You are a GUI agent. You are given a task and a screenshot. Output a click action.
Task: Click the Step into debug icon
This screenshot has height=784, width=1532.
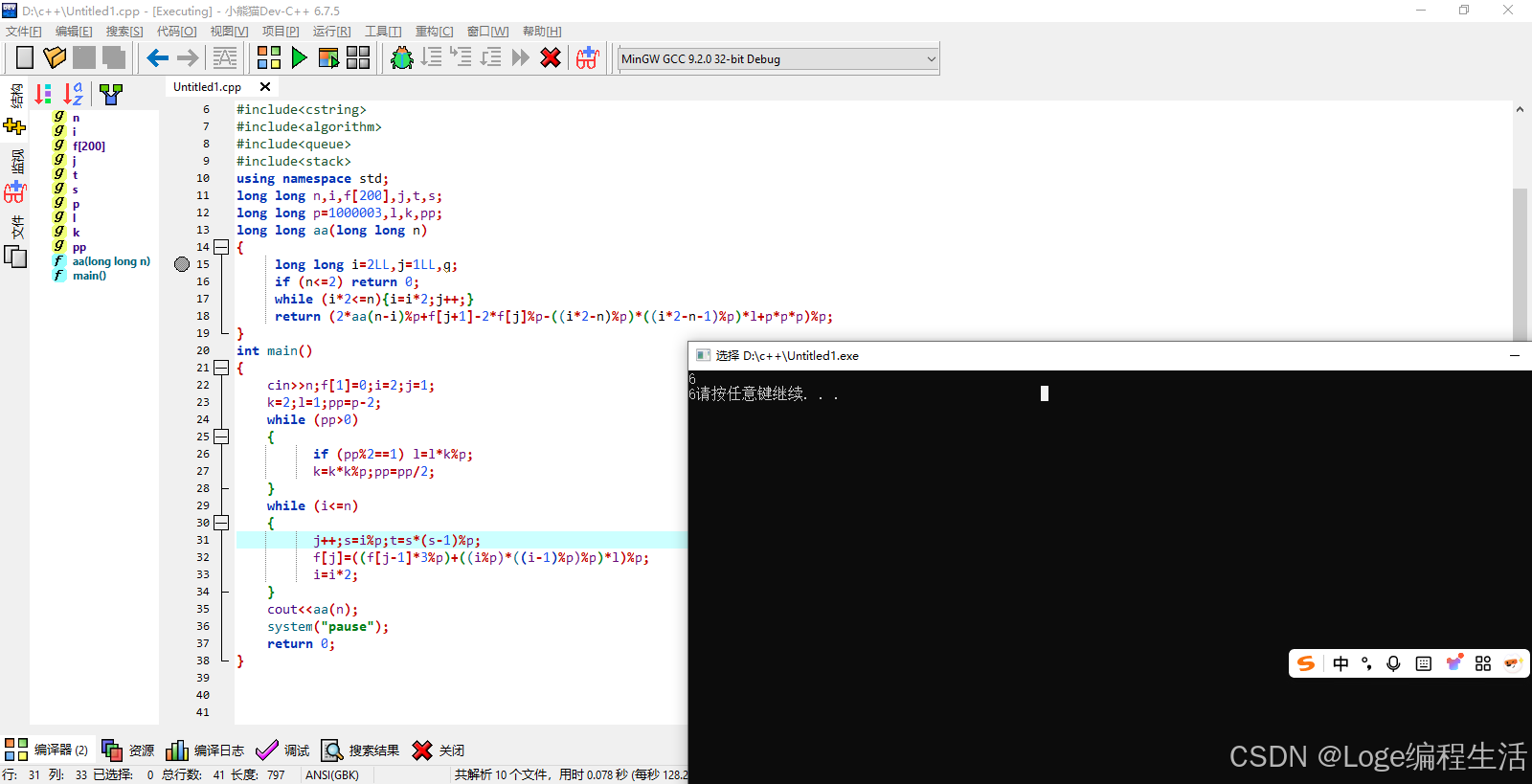[x=462, y=58]
